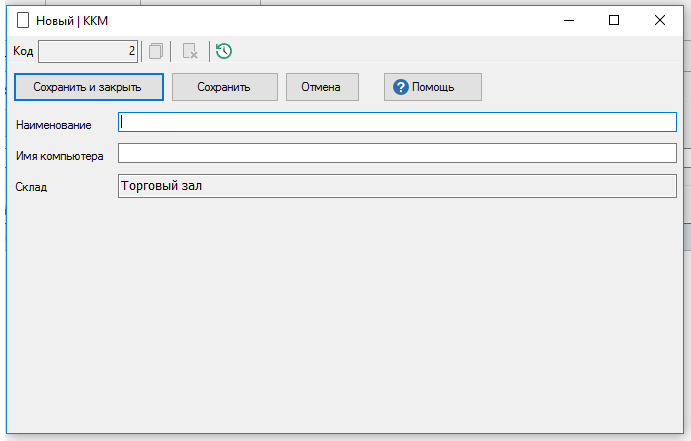Click the window title 'Новый | ККМ'
Screen dimensions: 691x441
[72, 21]
